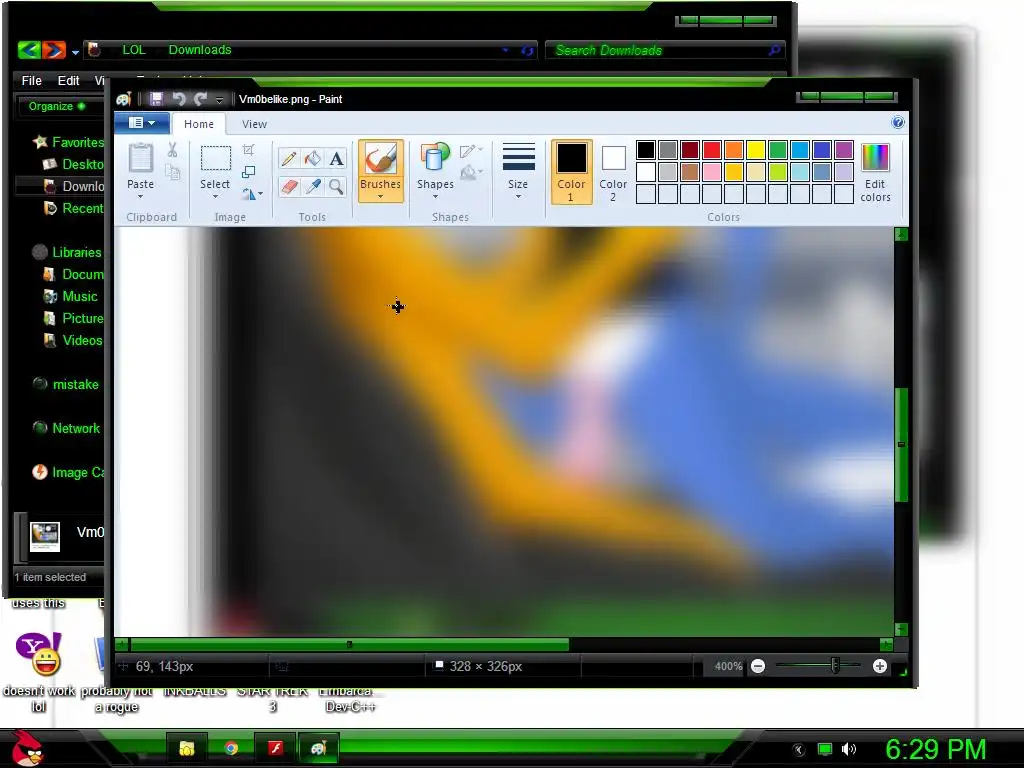Click Paint vertical scrollbar thumb
This screenshot has height=768, width=1024.
(901, 444)
